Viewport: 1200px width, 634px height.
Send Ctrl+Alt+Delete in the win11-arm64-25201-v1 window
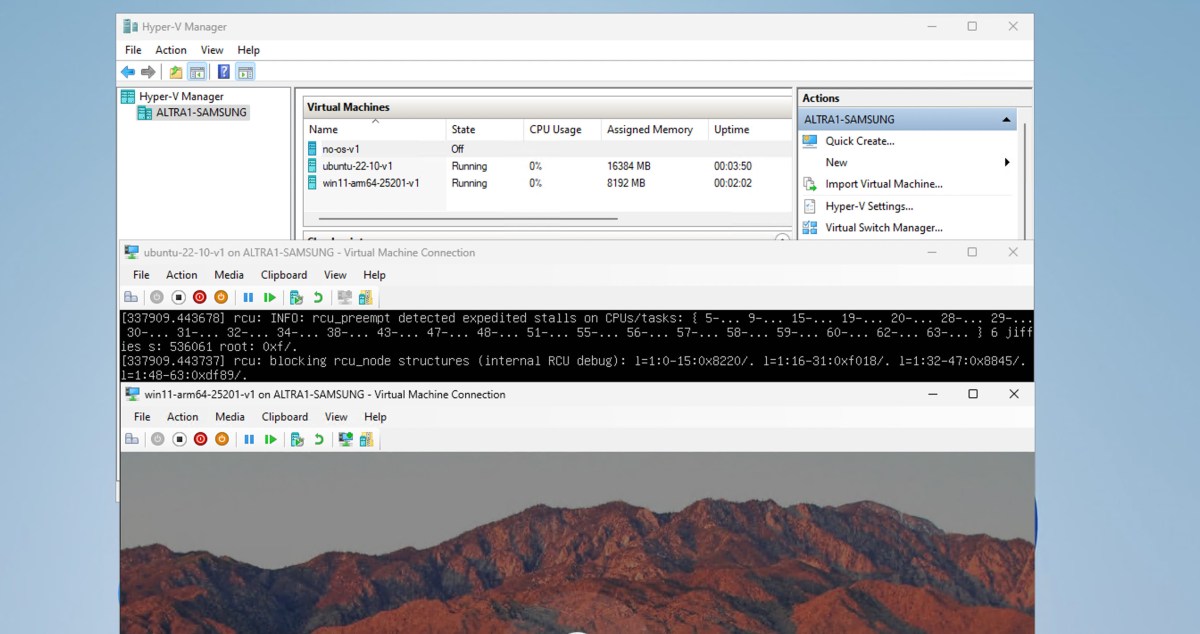(131, 439)
